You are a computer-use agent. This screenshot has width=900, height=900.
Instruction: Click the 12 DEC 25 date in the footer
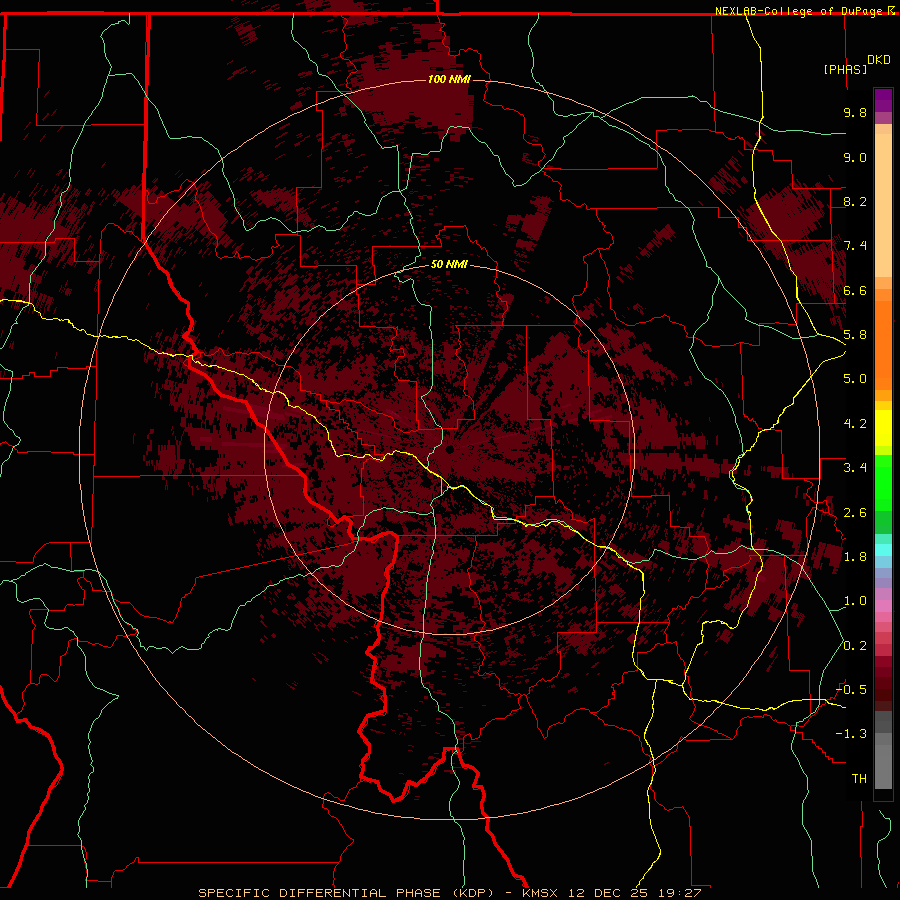click(x=610, y=893)
